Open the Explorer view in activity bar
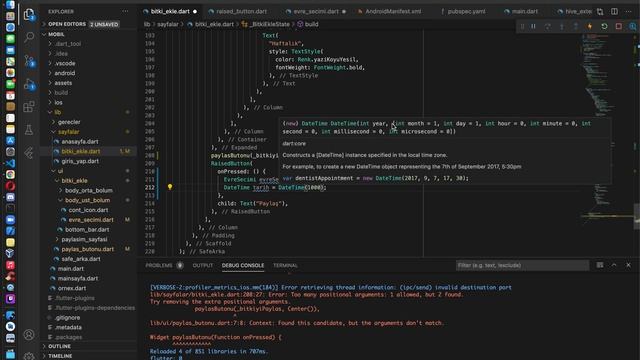 tap(29, 14)
